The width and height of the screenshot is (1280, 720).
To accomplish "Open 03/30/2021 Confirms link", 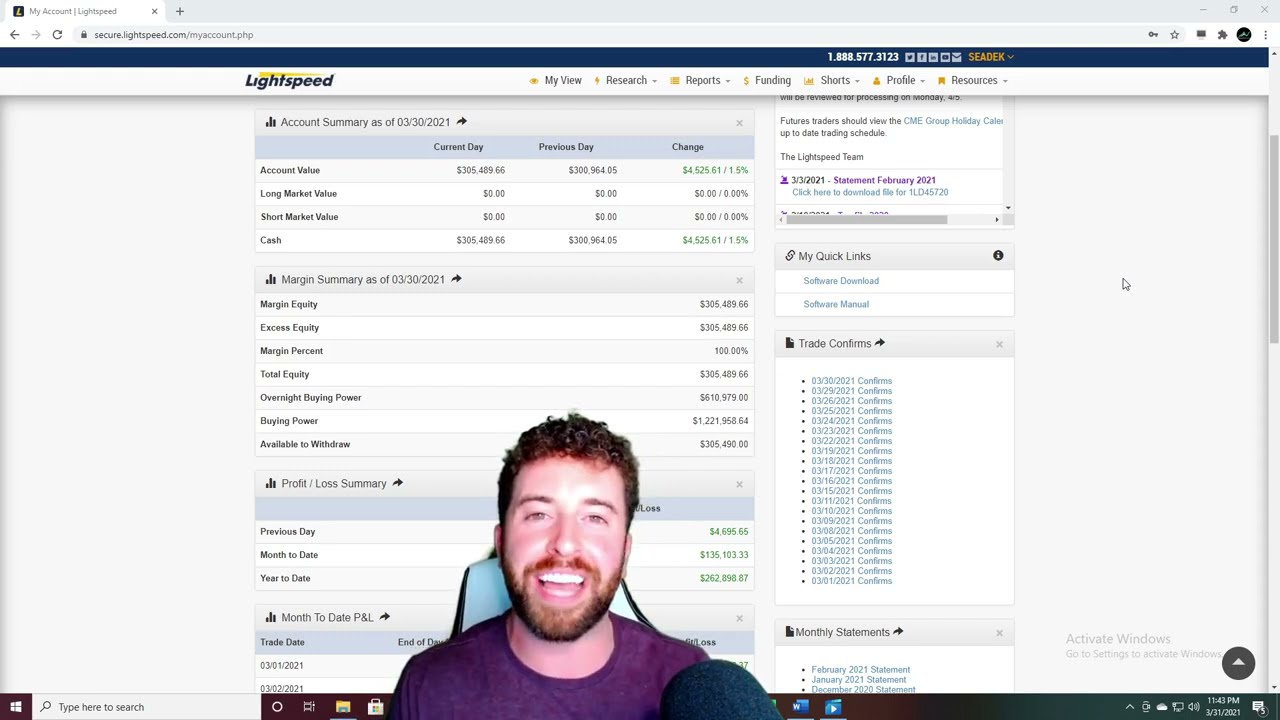I will (x=851, y=381).
